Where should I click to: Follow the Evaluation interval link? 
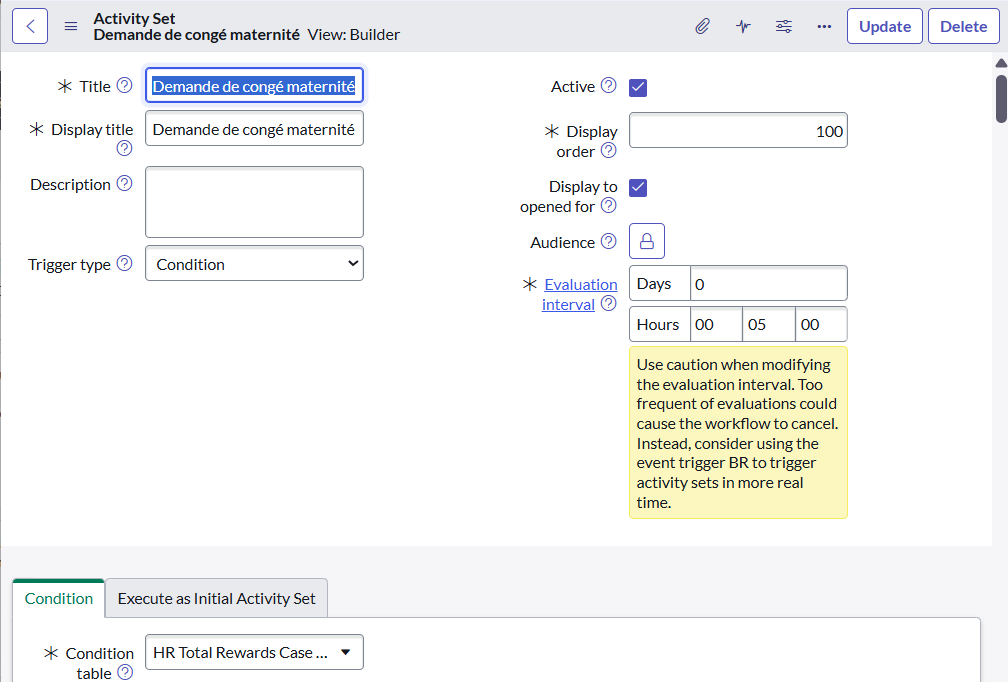pyautogui.click(x=580, y=294)
